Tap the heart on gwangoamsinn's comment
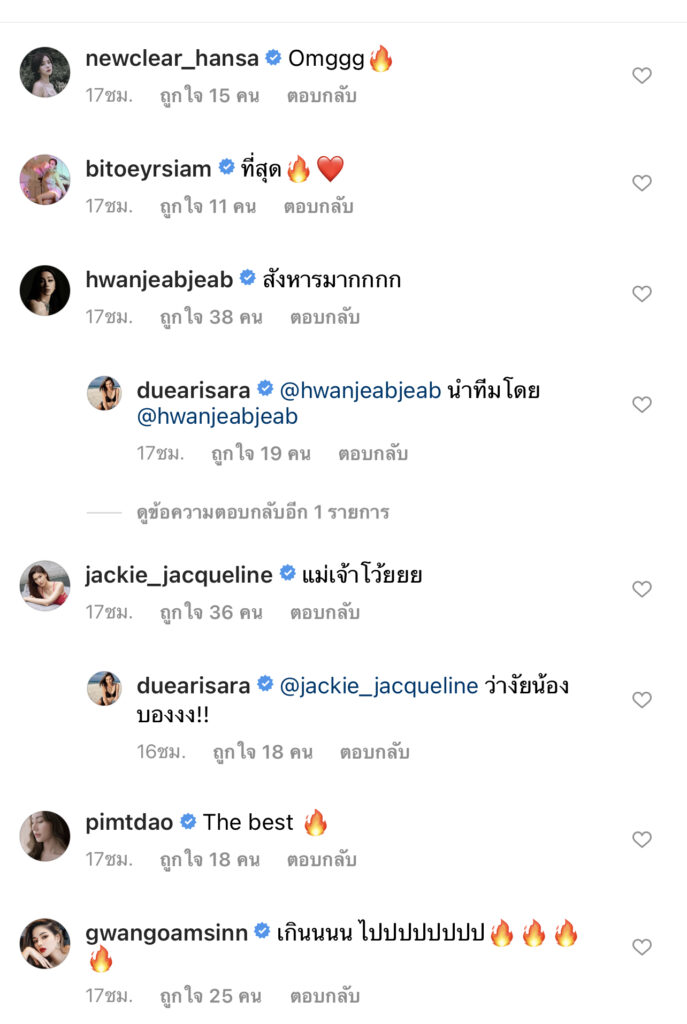Viewport: 687px width, 1024px height. (x=642, y=946)
